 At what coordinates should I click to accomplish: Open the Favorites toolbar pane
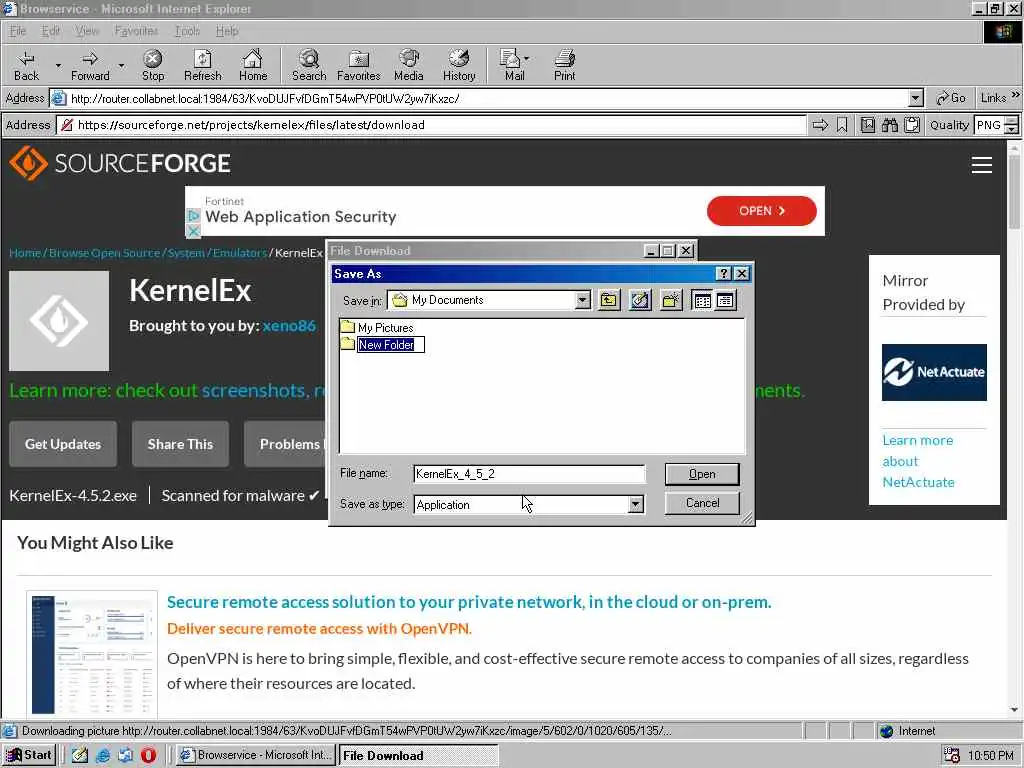[359, 66]
